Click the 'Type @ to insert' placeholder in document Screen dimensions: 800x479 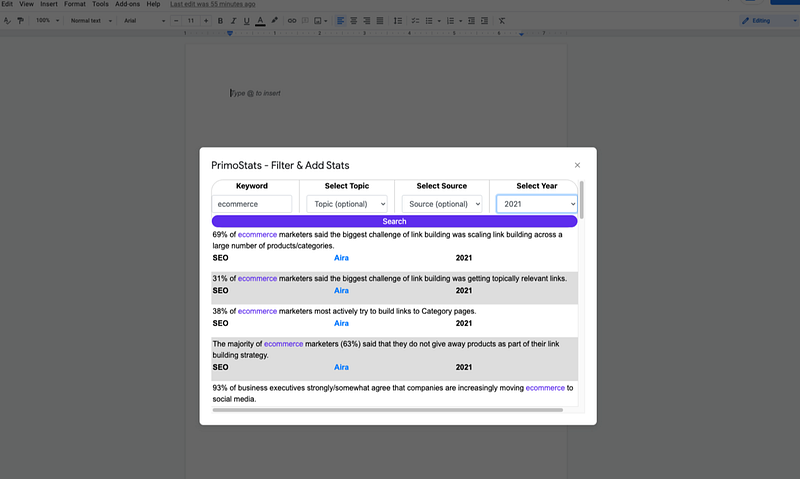click(x=256, y=93)
